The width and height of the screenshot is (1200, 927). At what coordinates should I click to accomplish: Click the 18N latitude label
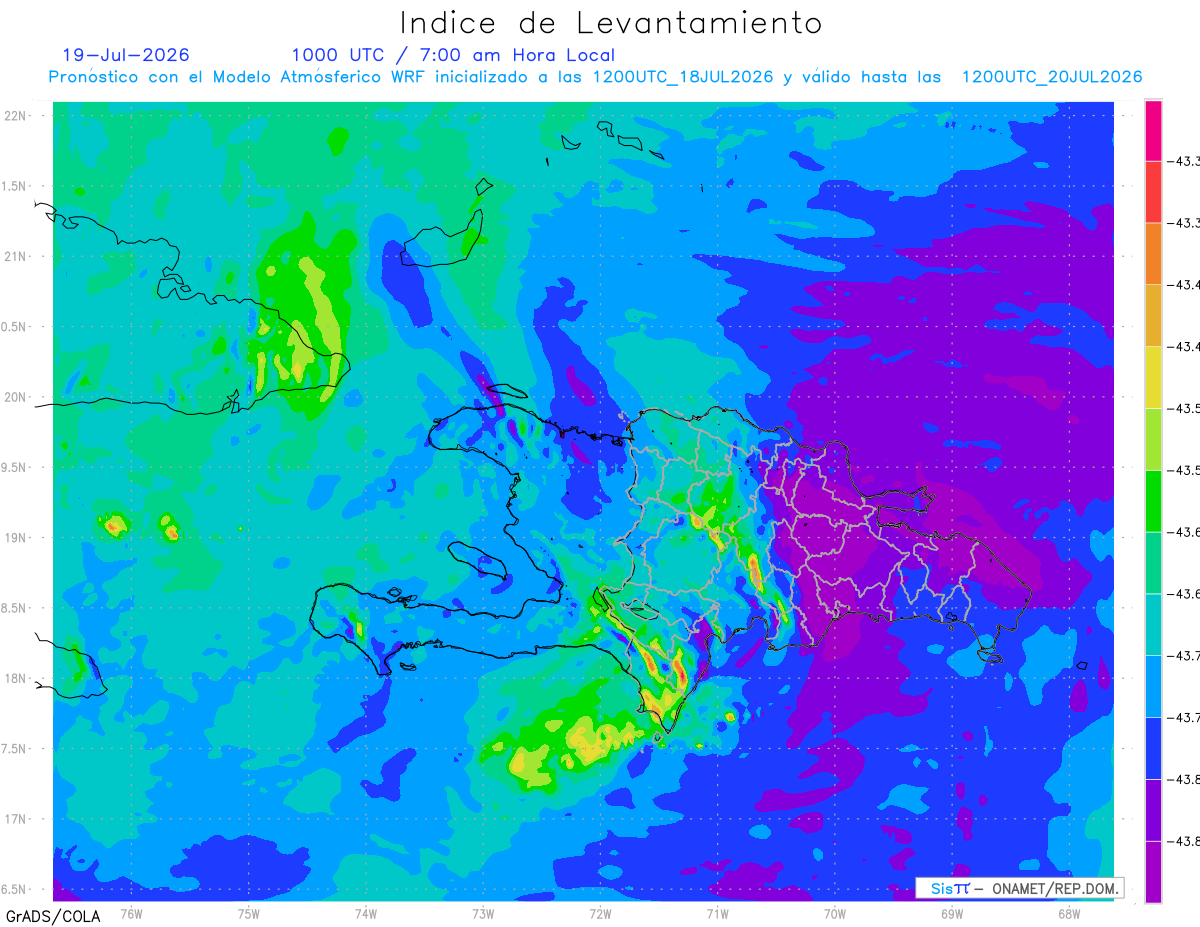click(x=15, y=679)
